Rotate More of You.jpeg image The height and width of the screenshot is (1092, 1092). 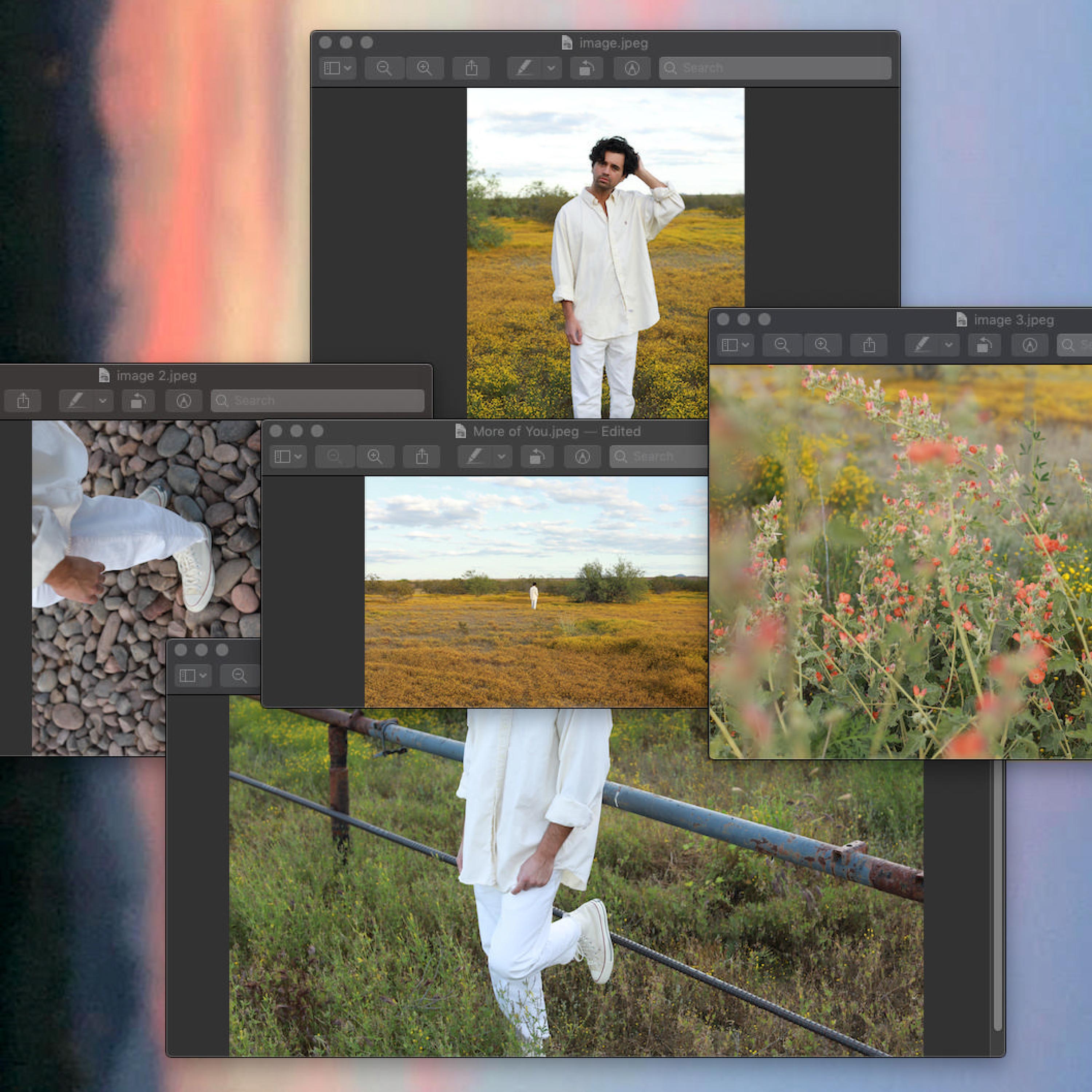coord(537,457)
